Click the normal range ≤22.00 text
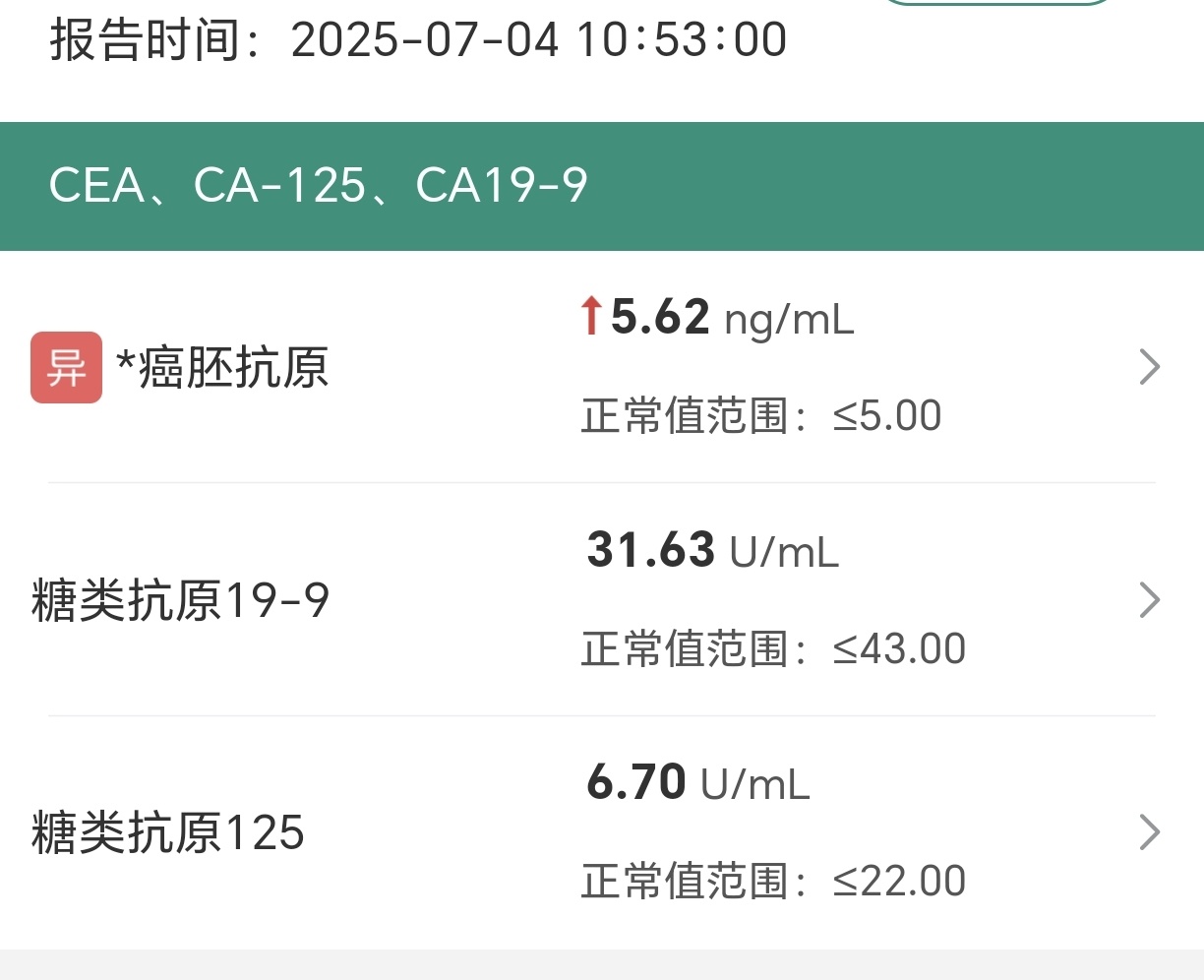The width and height of the screenshot is (1204, 980). [773, 882]
